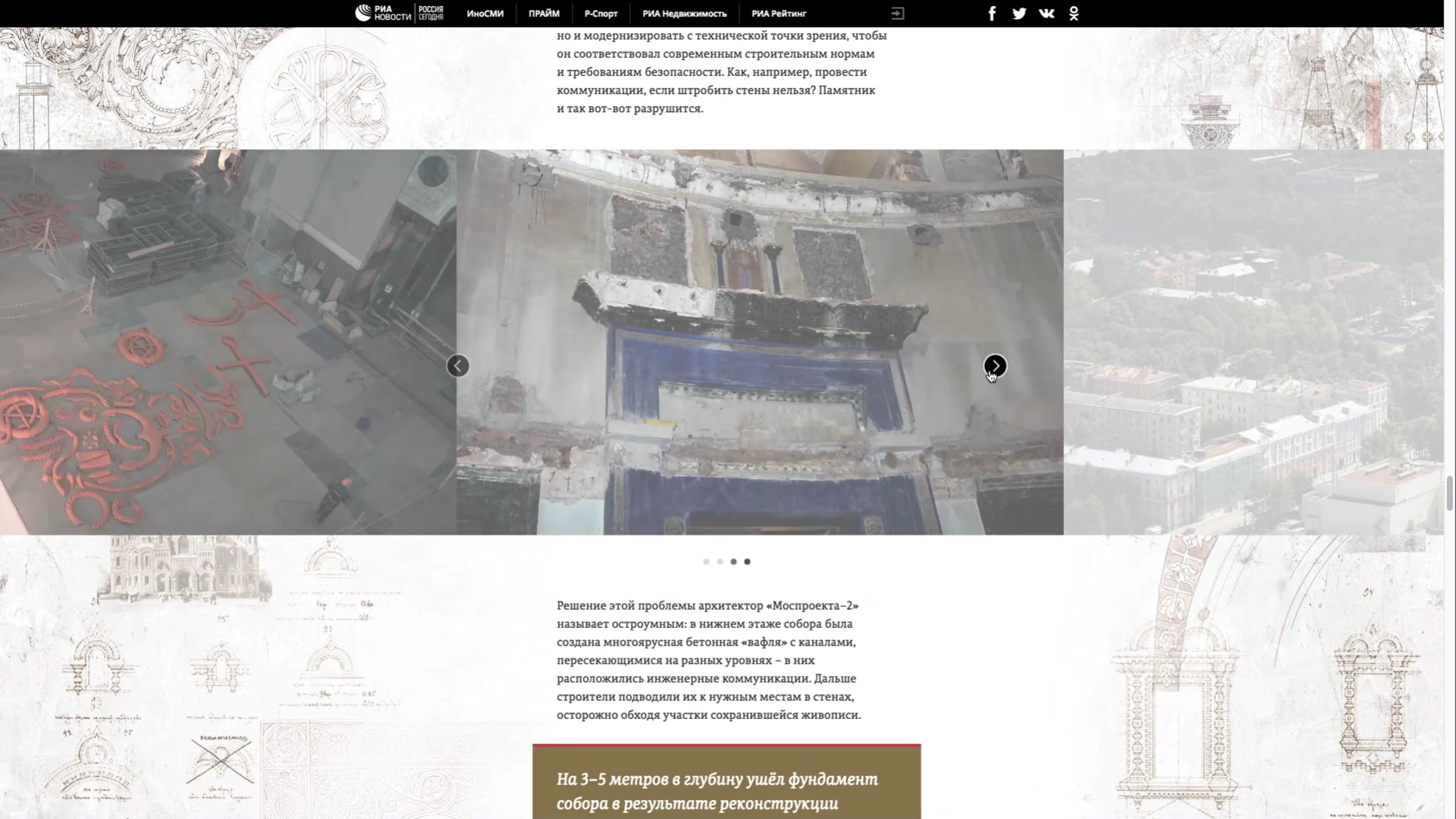The image size is (1456, 819).
Task: Share the page on VK
Action: pos(1046,13)
